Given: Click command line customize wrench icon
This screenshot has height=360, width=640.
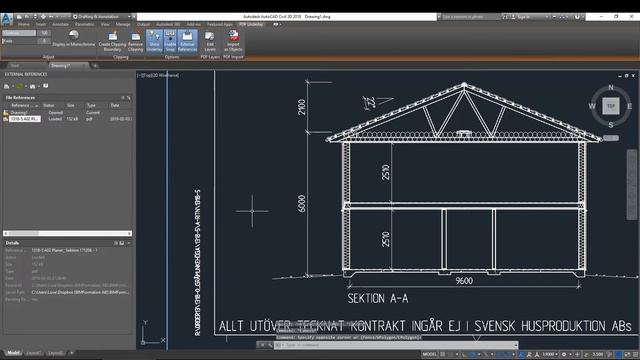Looking at the screenshot, I should pos(270,345).
